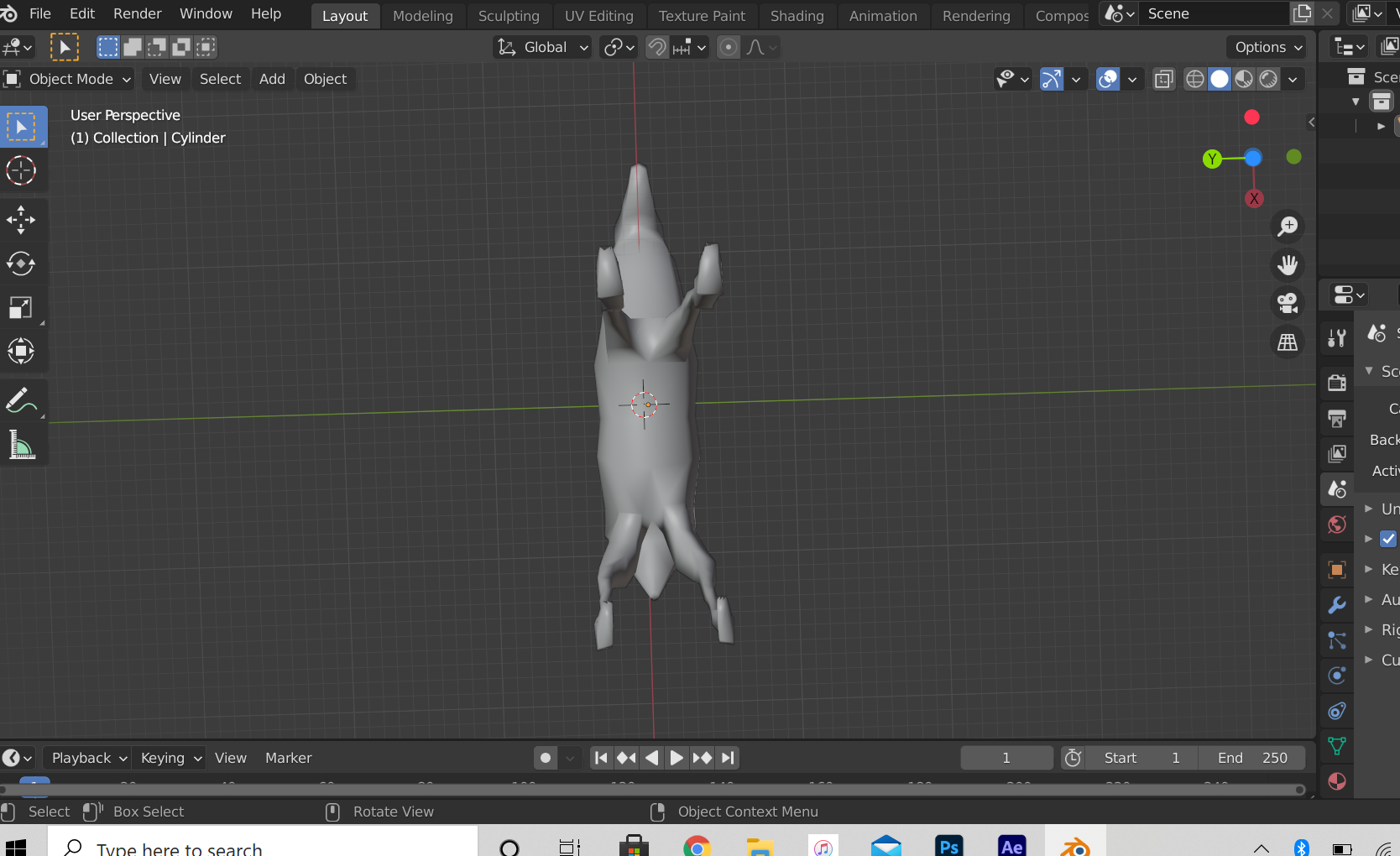Open the Active Tool settings tab

point(1337,338)
